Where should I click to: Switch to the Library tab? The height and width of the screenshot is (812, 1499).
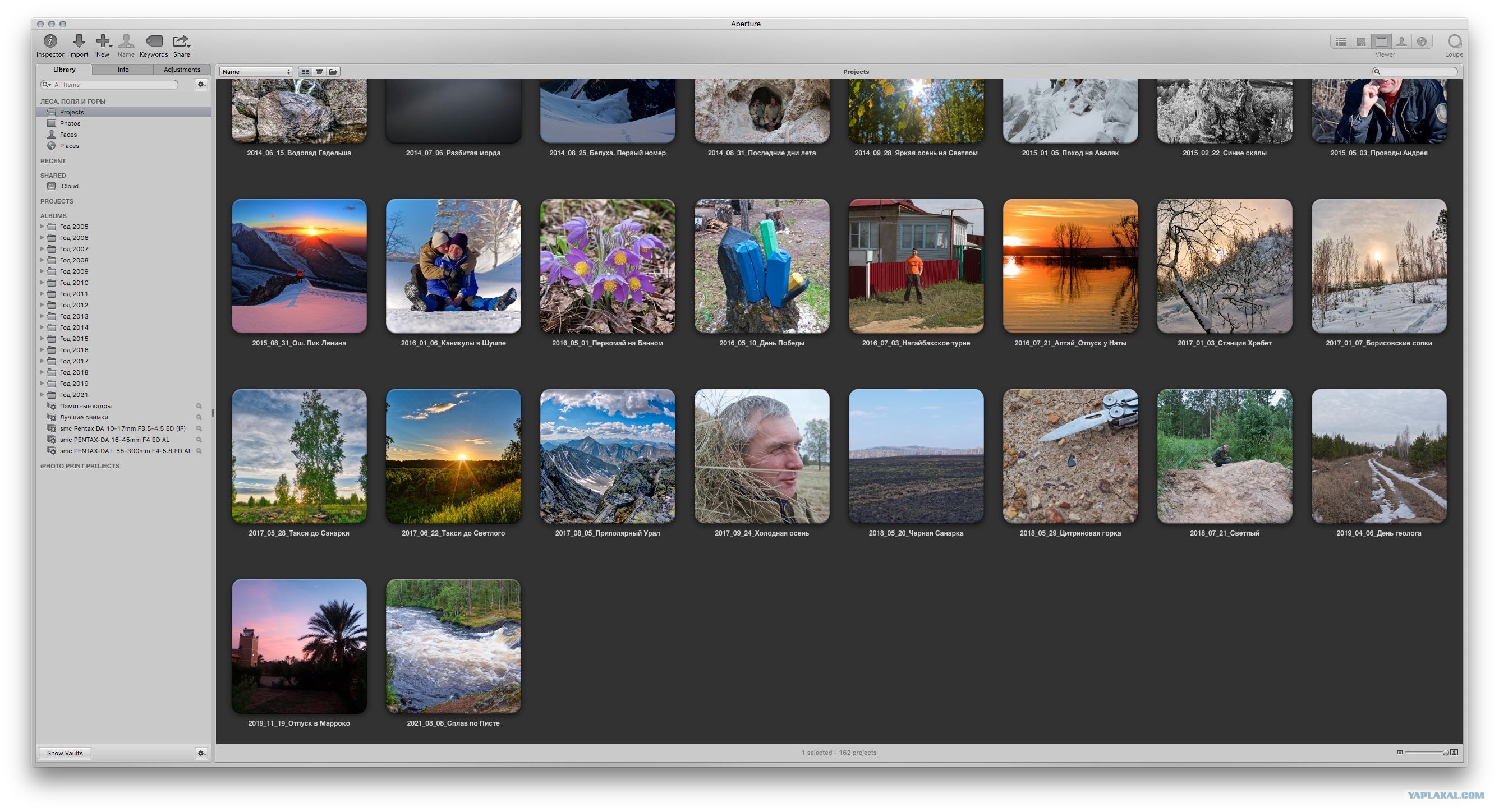pyautogui.click(x=65, y=69)
